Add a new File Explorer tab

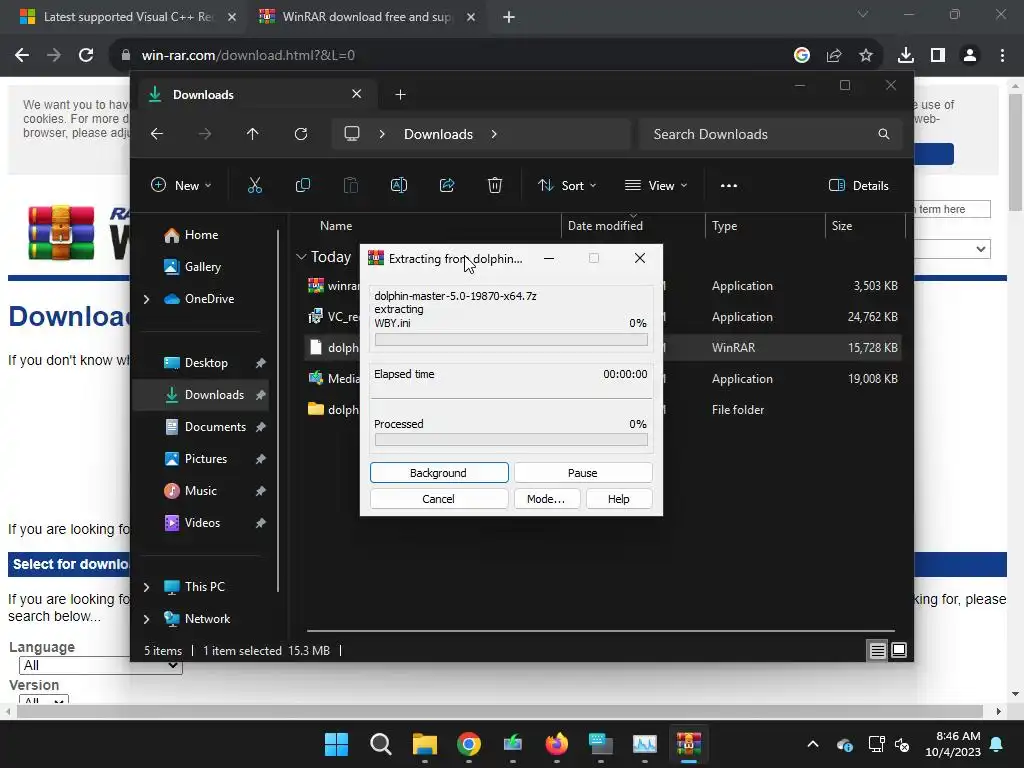click(400, 95)
